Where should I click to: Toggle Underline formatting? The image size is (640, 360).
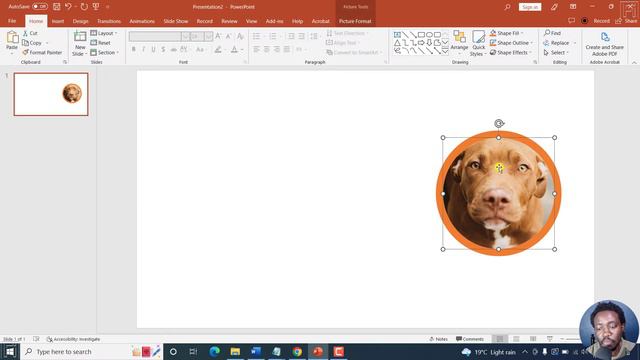pyautogui.click(x=153, y=49)
